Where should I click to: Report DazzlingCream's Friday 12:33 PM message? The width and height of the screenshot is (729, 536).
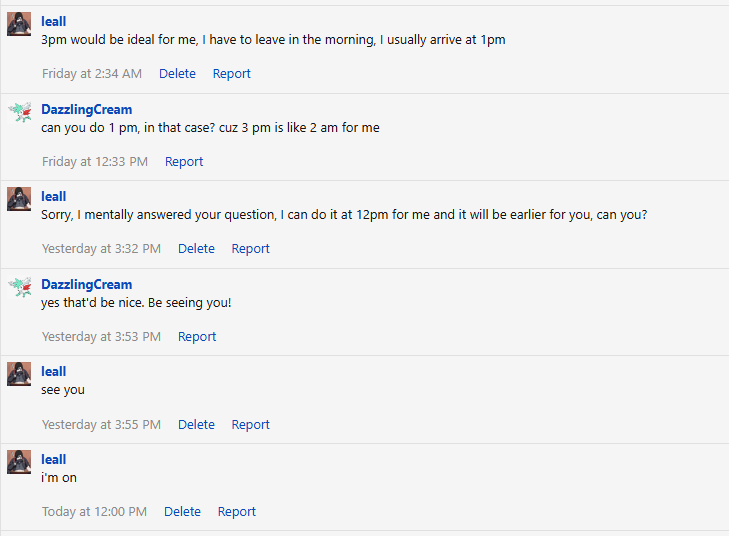184,162
